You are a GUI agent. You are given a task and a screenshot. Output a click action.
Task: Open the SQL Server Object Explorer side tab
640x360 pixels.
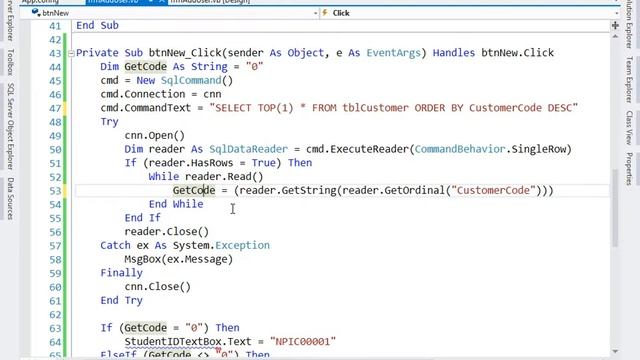pos(11,126)
